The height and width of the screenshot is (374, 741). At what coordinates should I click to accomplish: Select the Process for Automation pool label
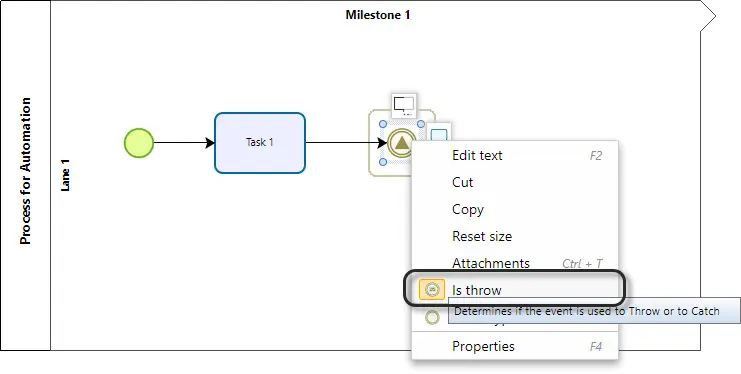(x=26, y=171)
